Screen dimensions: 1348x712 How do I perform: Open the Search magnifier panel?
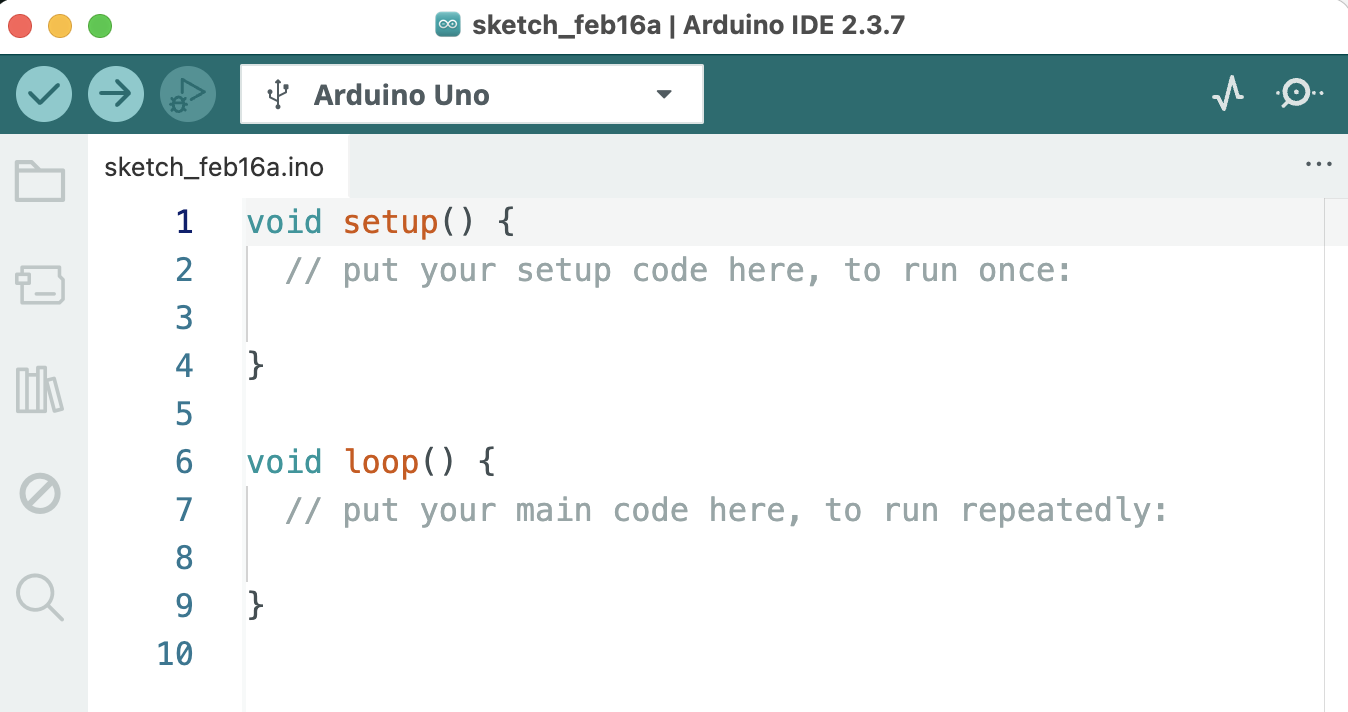[x=41, y=598]
